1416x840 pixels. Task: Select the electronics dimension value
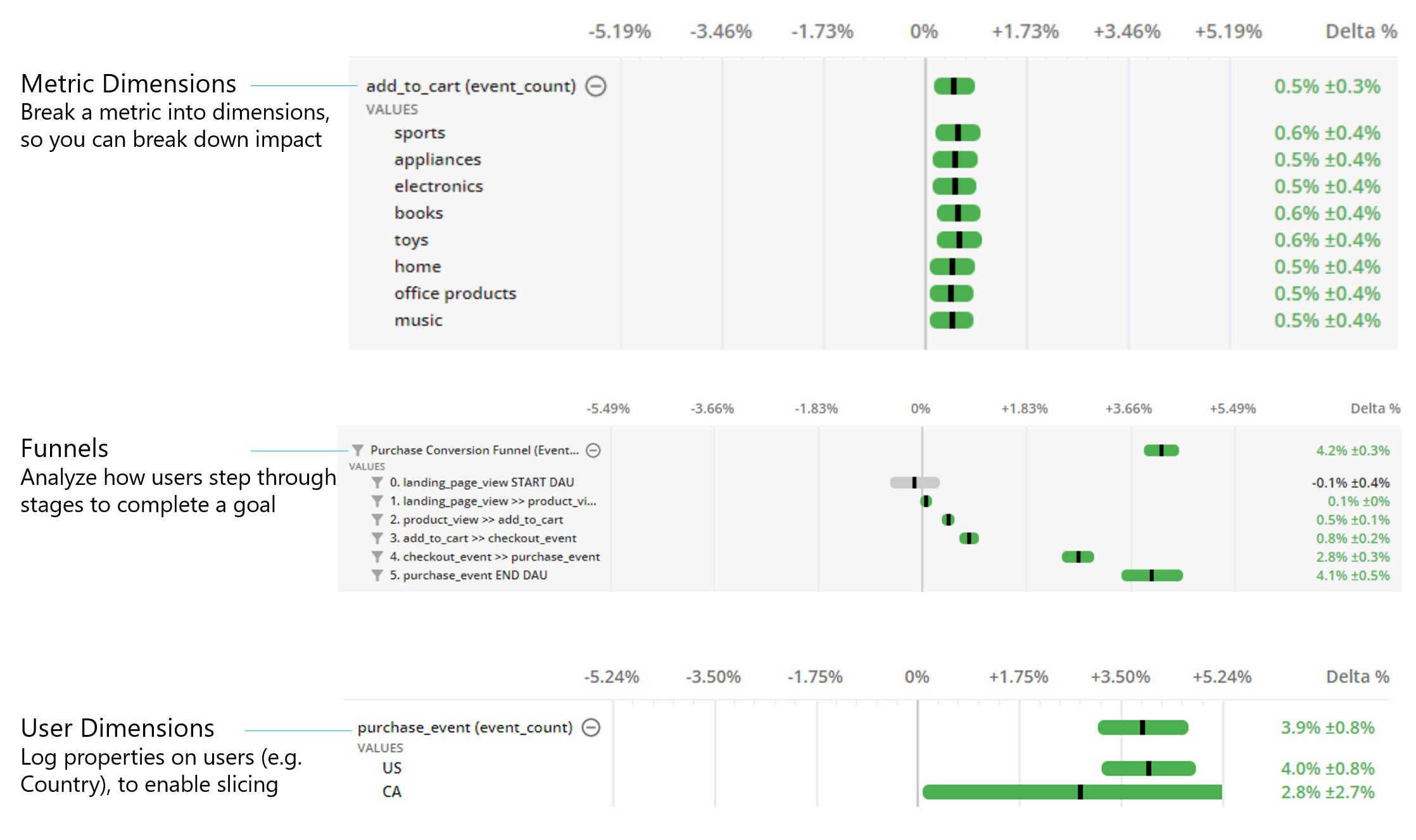(438, 186)
